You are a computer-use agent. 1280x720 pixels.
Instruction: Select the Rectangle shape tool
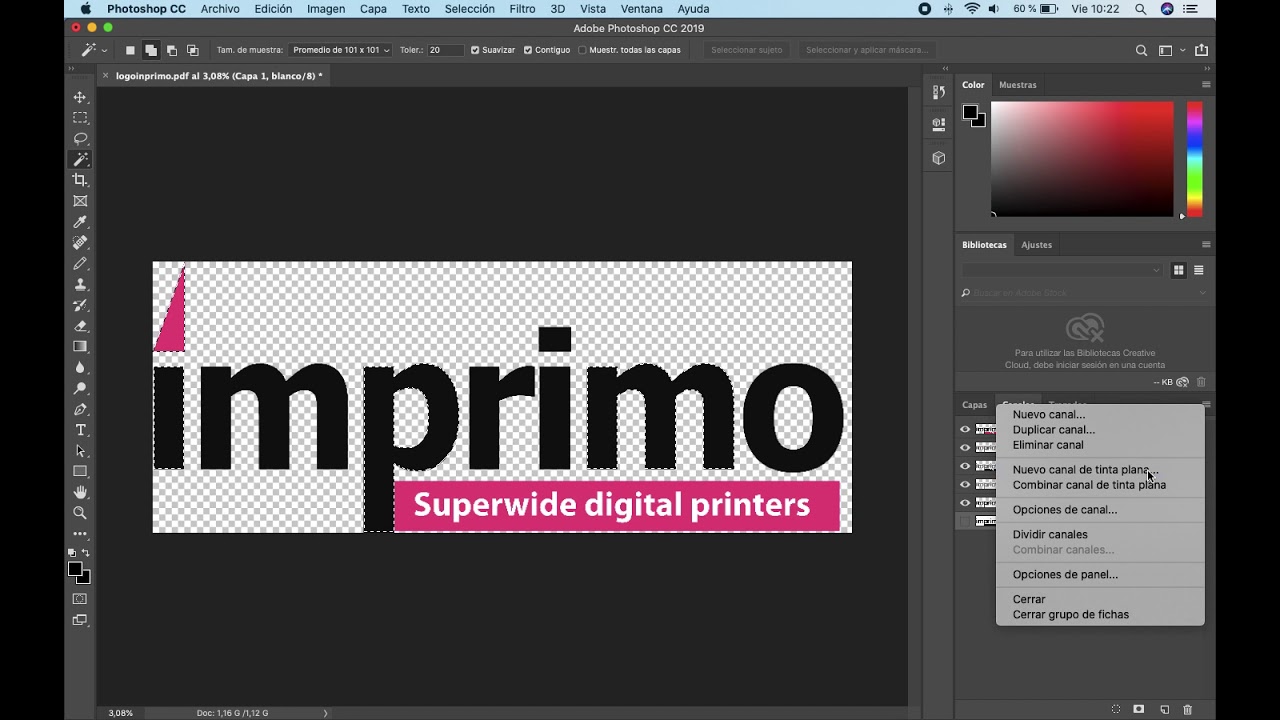[x=80, y=471]
